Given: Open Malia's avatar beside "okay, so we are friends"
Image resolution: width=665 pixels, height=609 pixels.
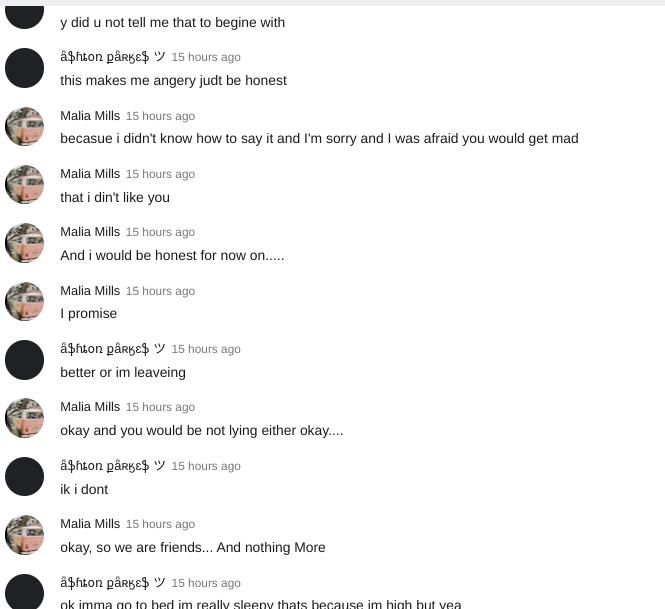Looking at the screenshot, I should (x=25, y=535).
